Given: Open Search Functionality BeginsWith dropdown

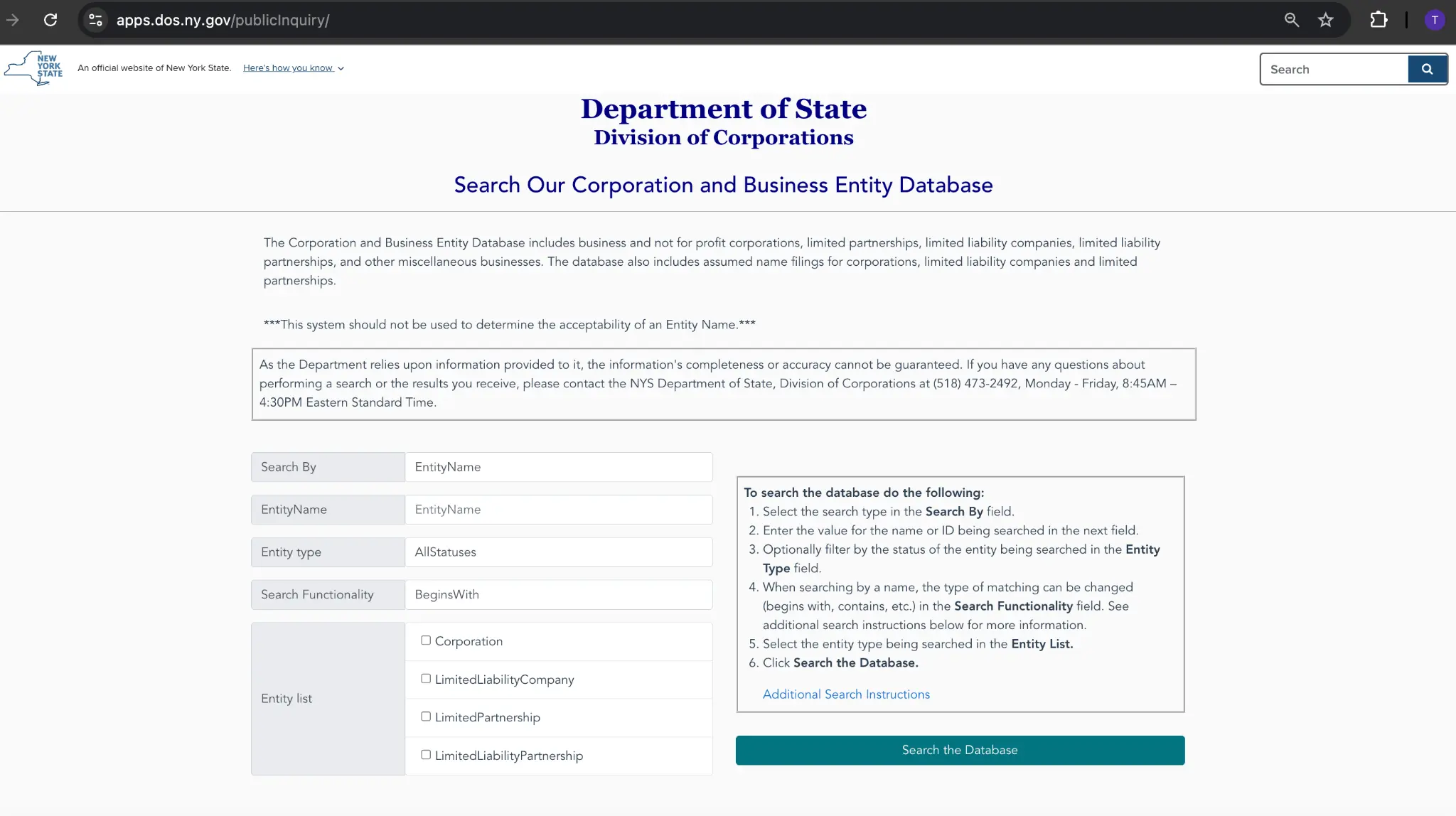Looking at the screenshot, I should [558, 595].
